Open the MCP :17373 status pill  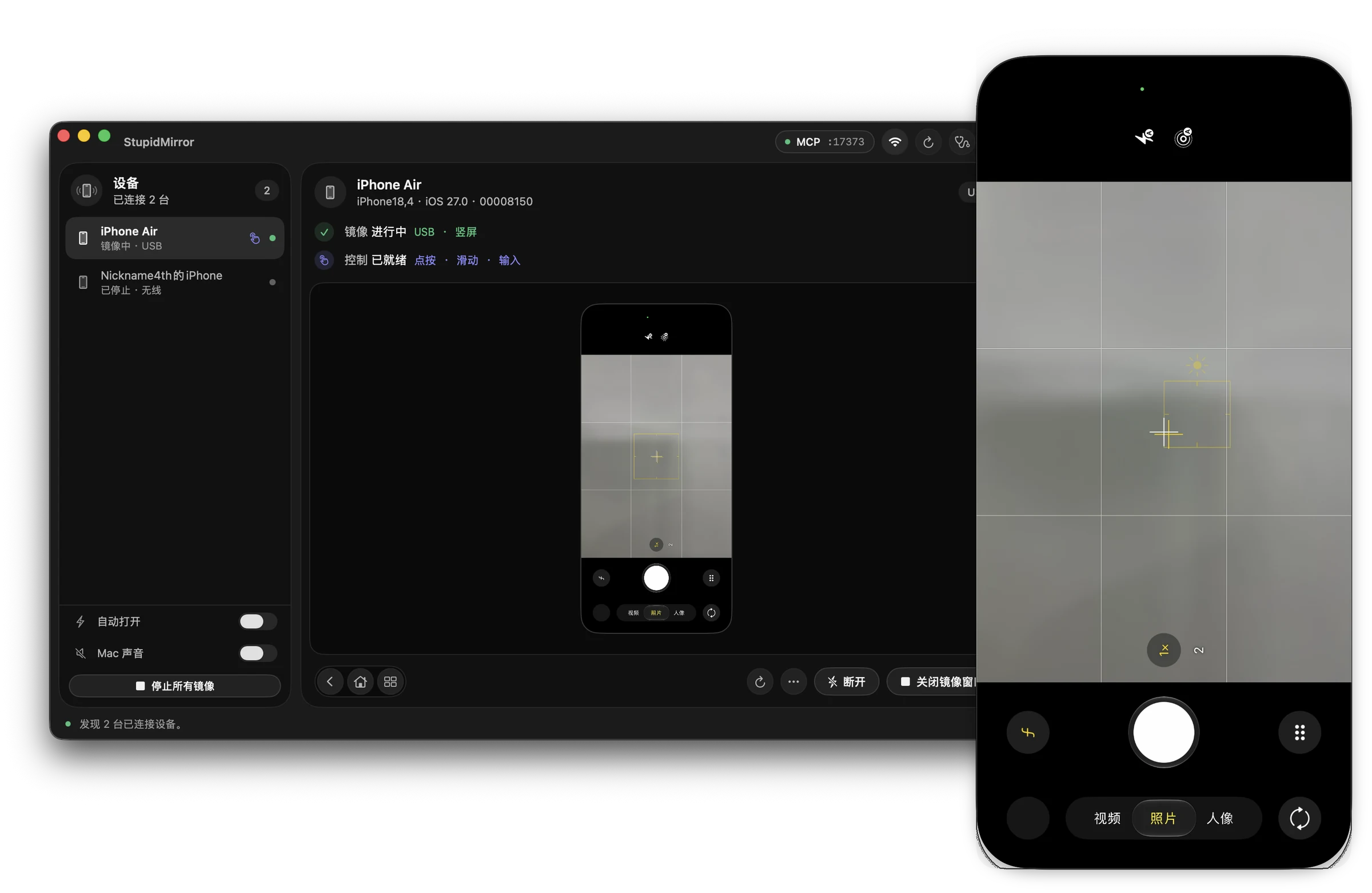pos(824,142)
